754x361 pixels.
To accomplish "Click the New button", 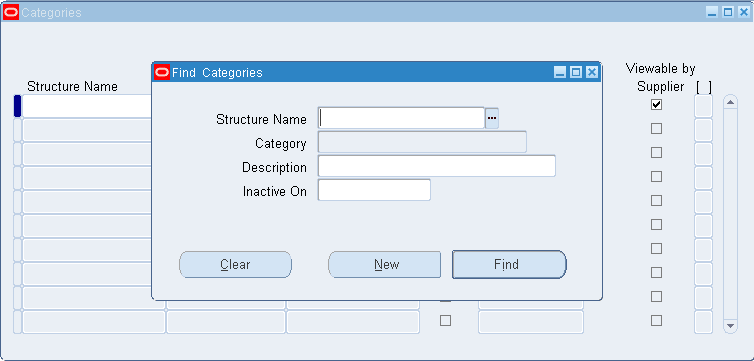I will [x=384, y=264].
